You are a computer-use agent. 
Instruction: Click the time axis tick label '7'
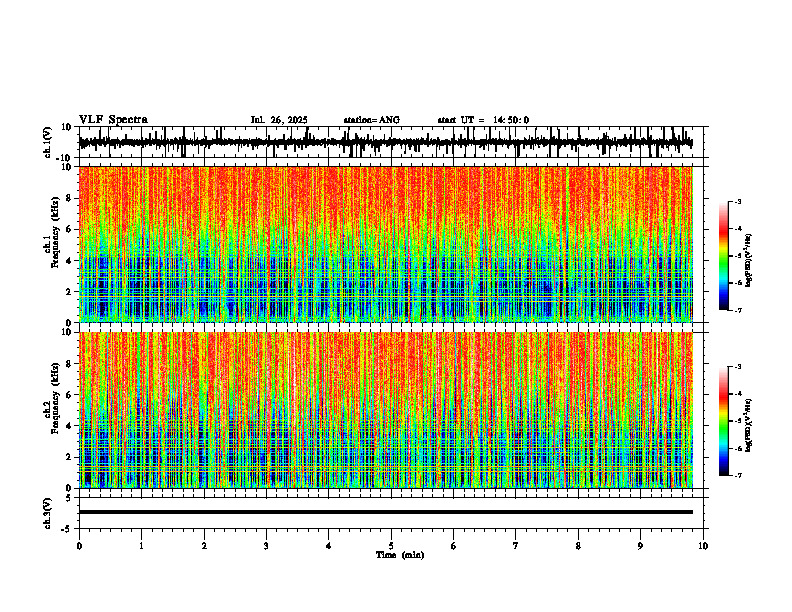[516, 546]
